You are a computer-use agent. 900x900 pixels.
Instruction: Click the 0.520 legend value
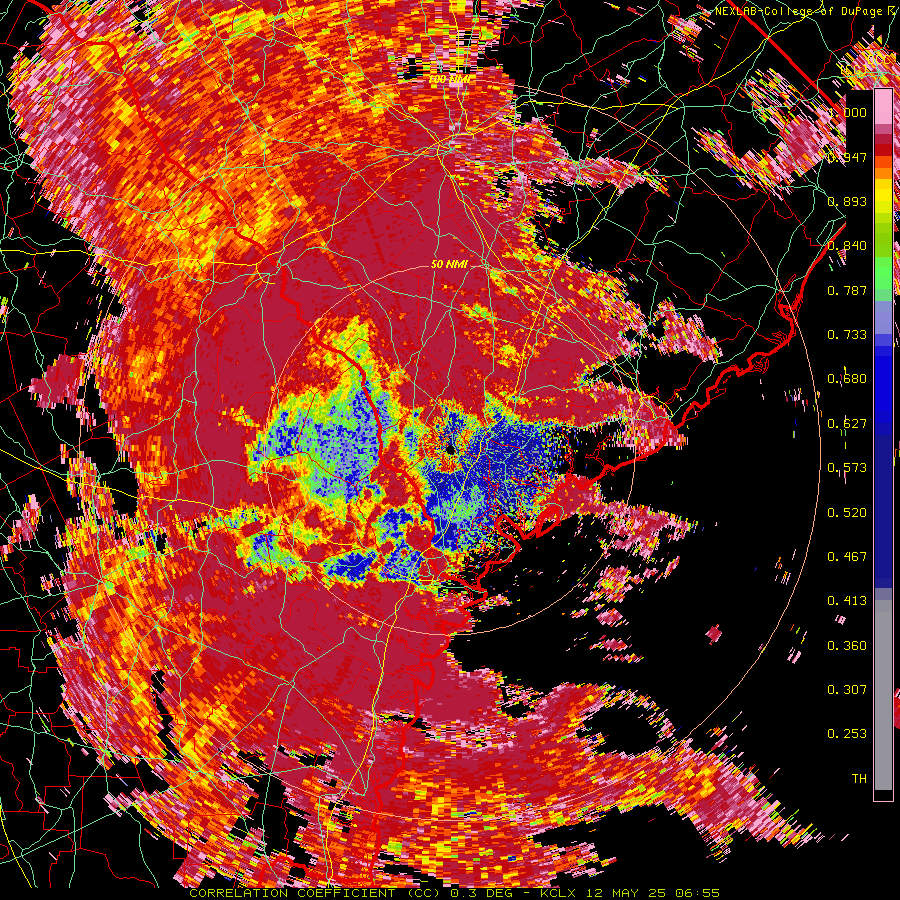(x=847, y=513)
